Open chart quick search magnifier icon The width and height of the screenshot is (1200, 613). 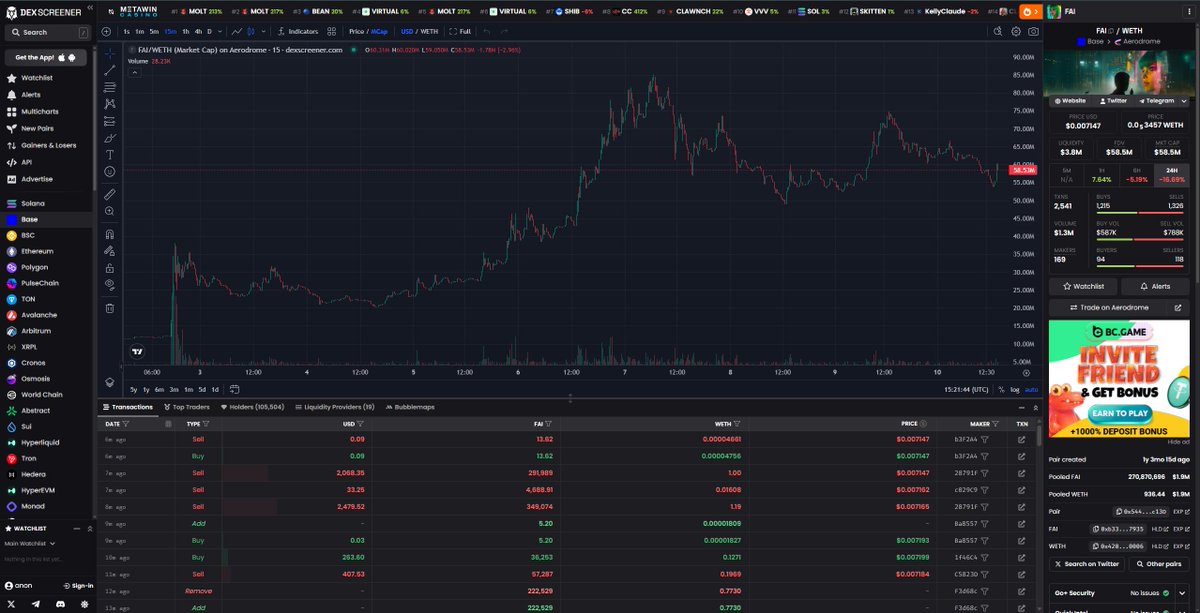click(998, 31)
